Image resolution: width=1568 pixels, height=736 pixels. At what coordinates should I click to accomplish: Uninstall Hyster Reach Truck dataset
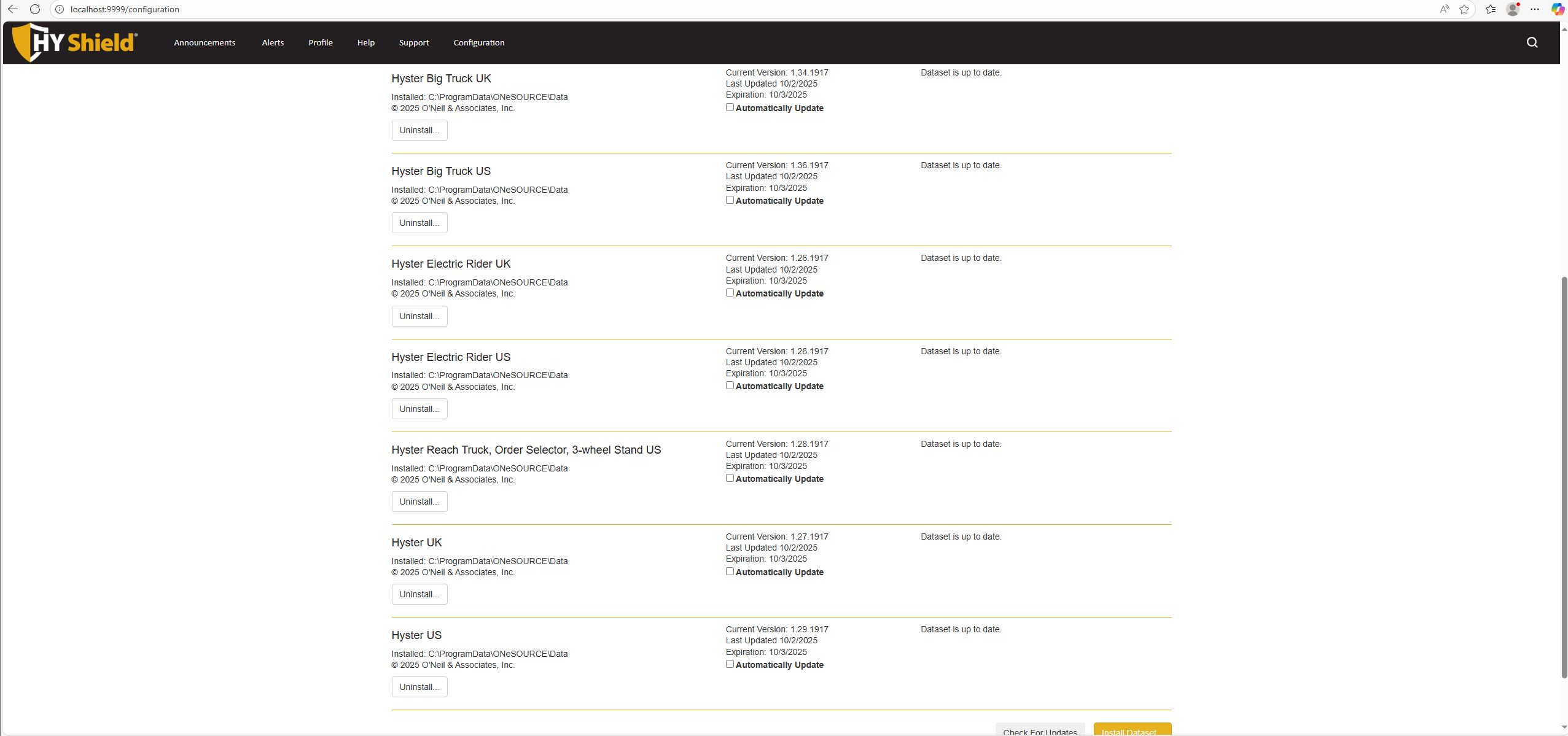pyautogui.click(x=419, y=502)
